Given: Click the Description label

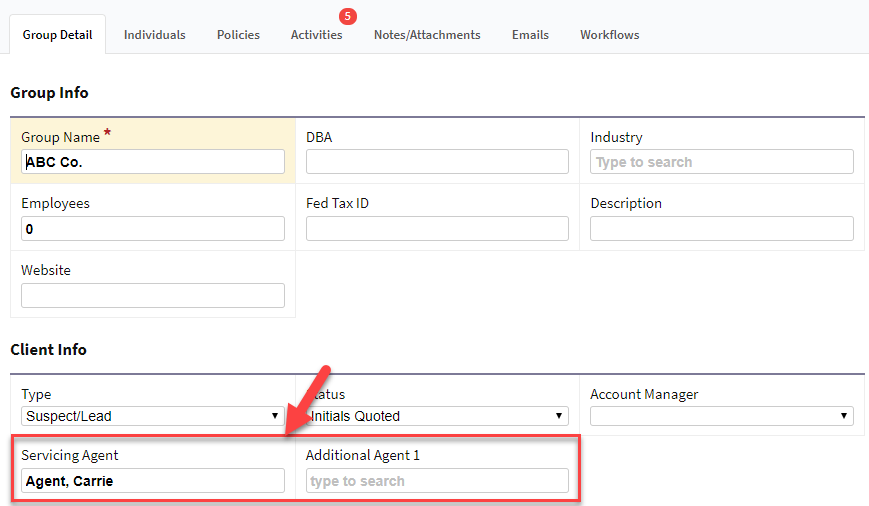Looking at the screenshot, I should point(626,203).
